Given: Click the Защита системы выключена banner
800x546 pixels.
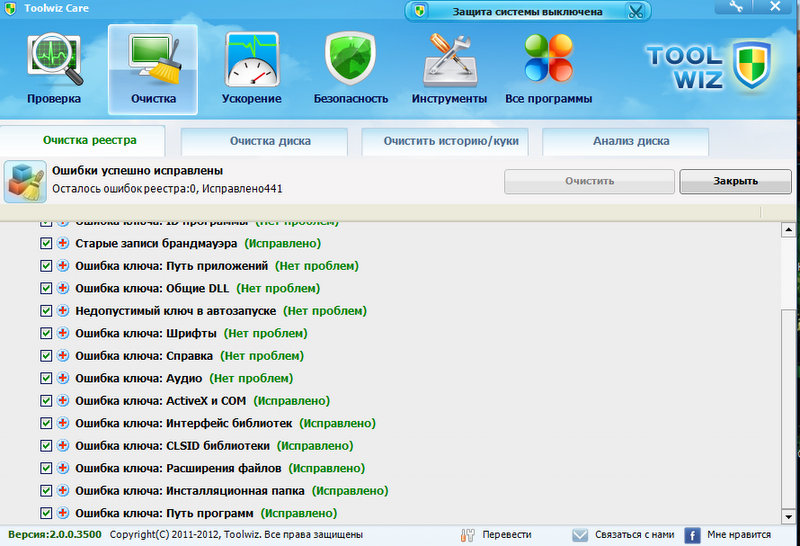Looking at the screenshot, I should tap(528, 11).
